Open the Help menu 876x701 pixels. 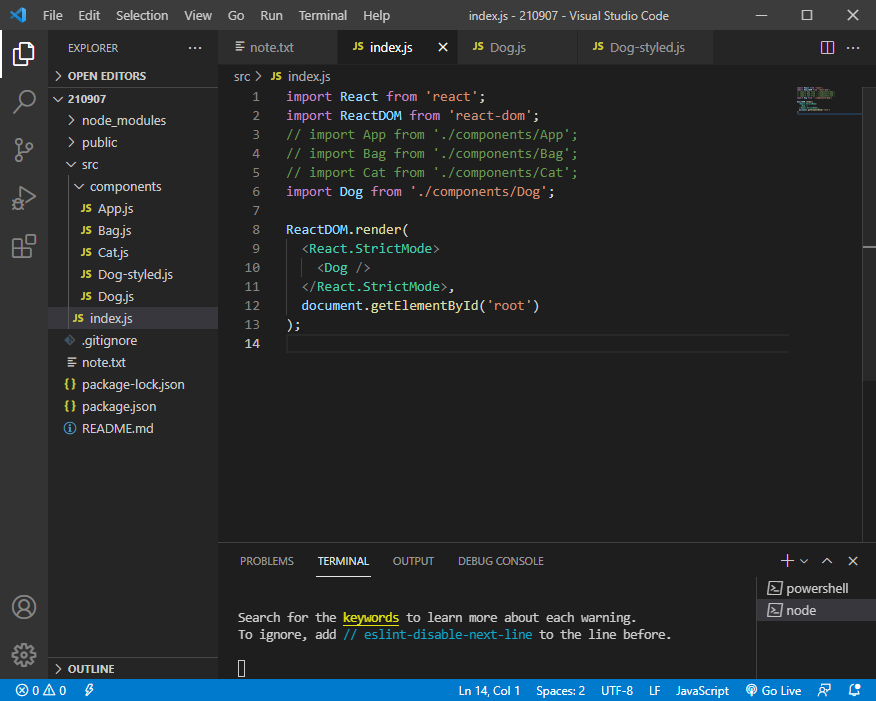click(376, 16)
